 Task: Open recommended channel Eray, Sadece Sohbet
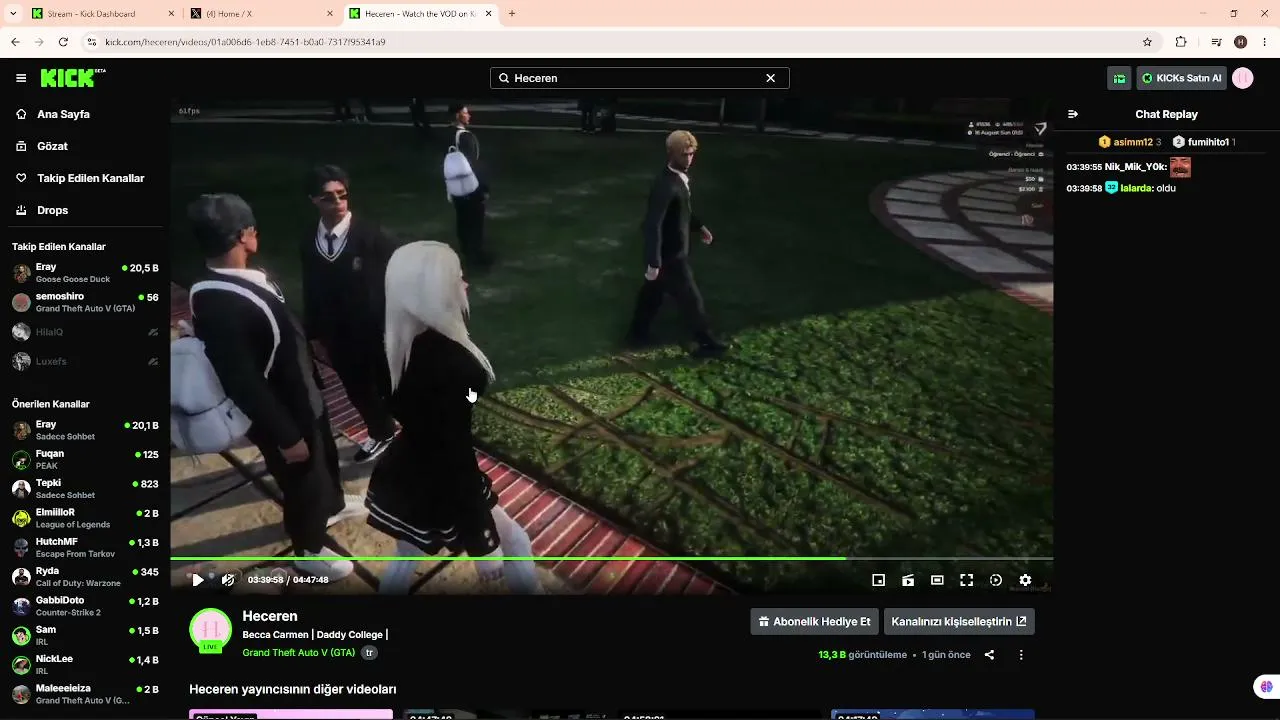85,430
